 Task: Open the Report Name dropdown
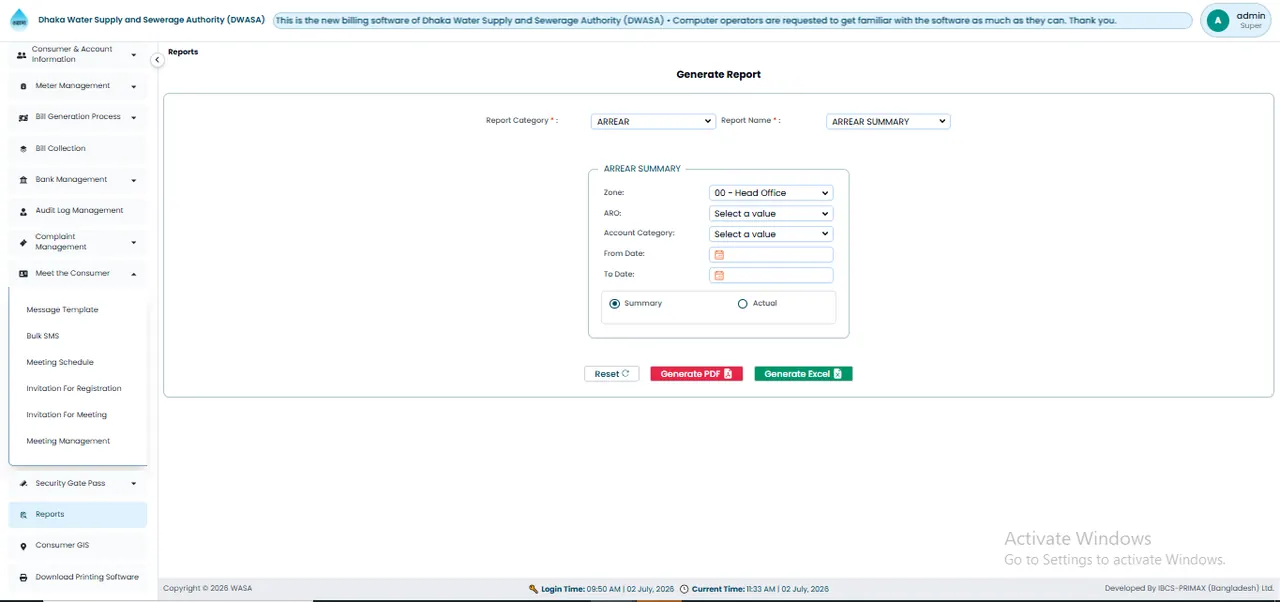(x=888, y=121)
